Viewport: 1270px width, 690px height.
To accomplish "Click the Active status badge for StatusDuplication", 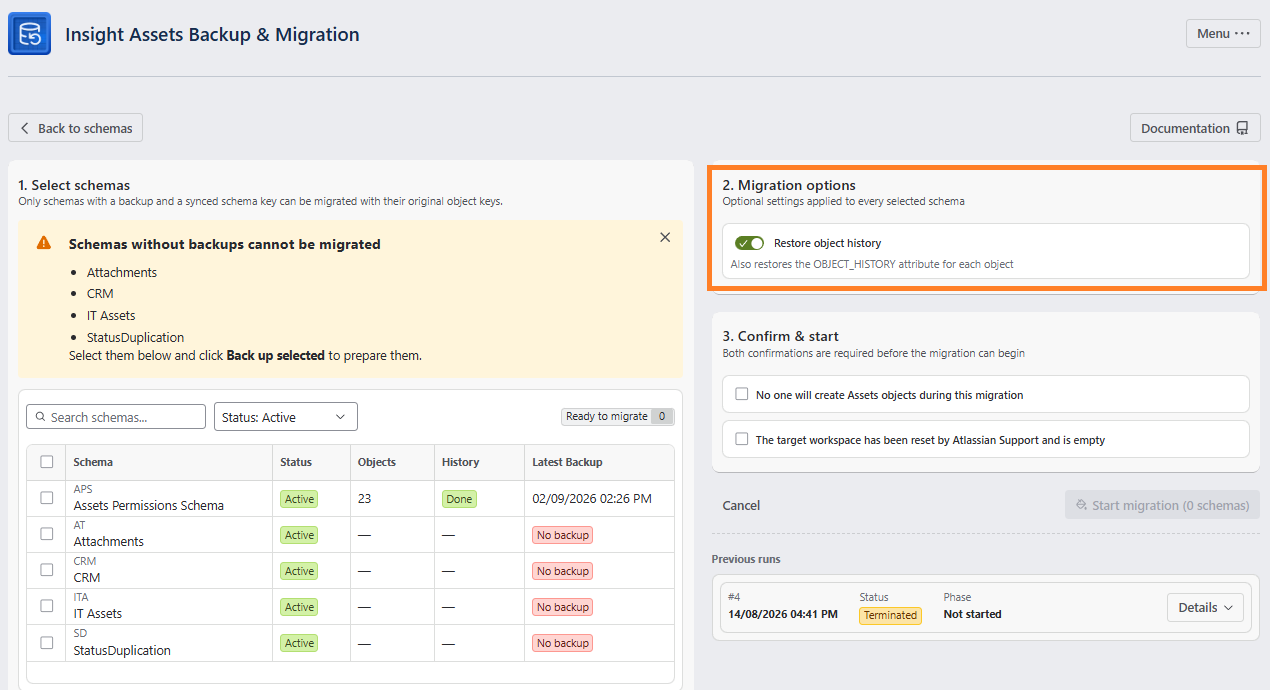I will [299, 643].
